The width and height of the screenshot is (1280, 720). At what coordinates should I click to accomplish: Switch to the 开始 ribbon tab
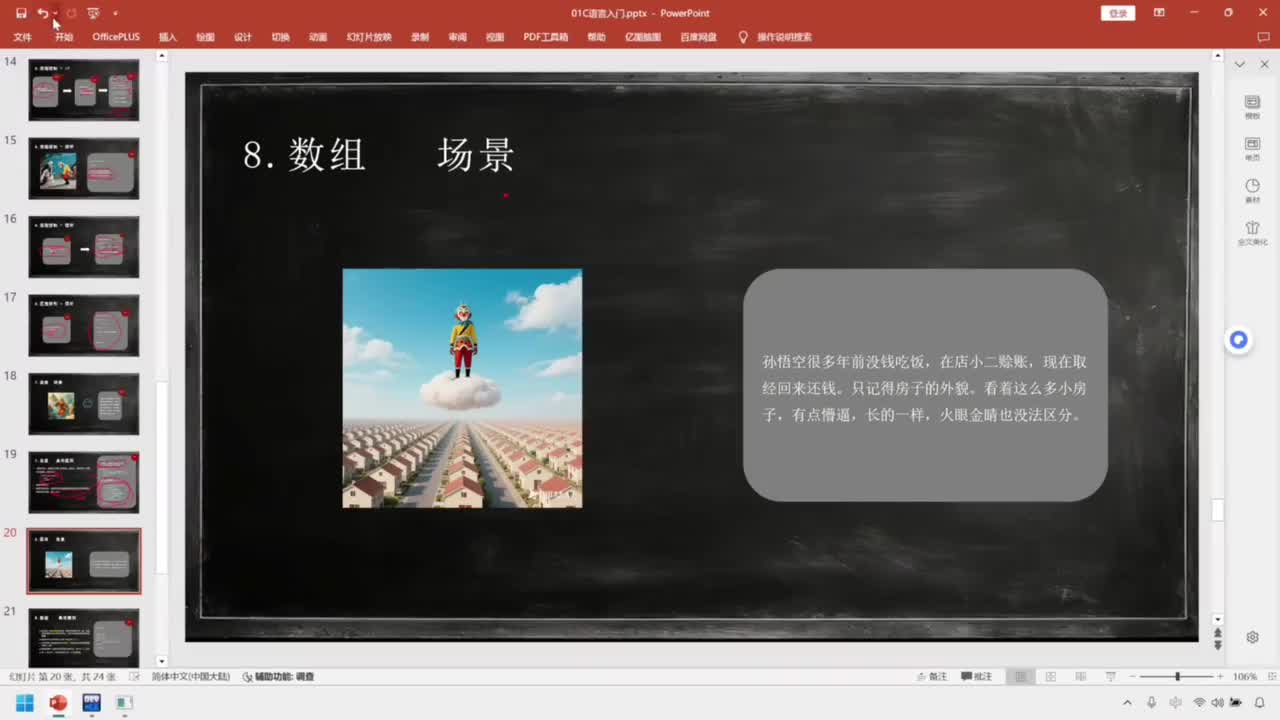[x=64, y=37]
